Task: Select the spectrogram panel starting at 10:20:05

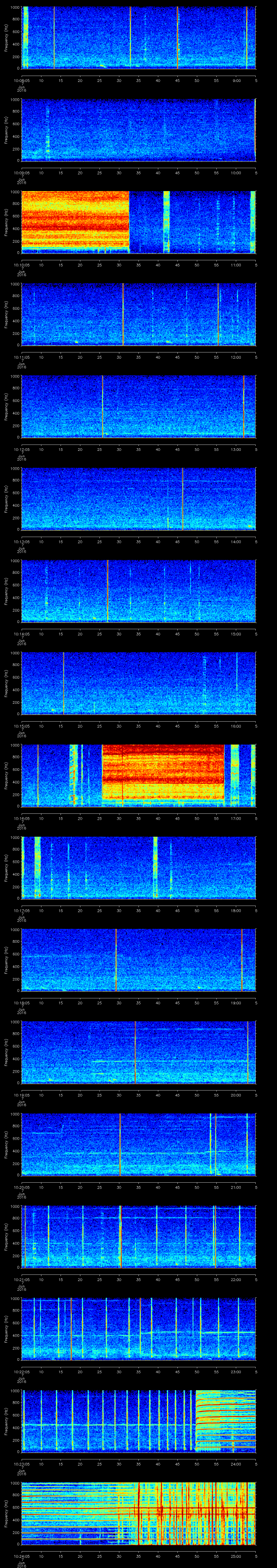Action: (139, 1144)
